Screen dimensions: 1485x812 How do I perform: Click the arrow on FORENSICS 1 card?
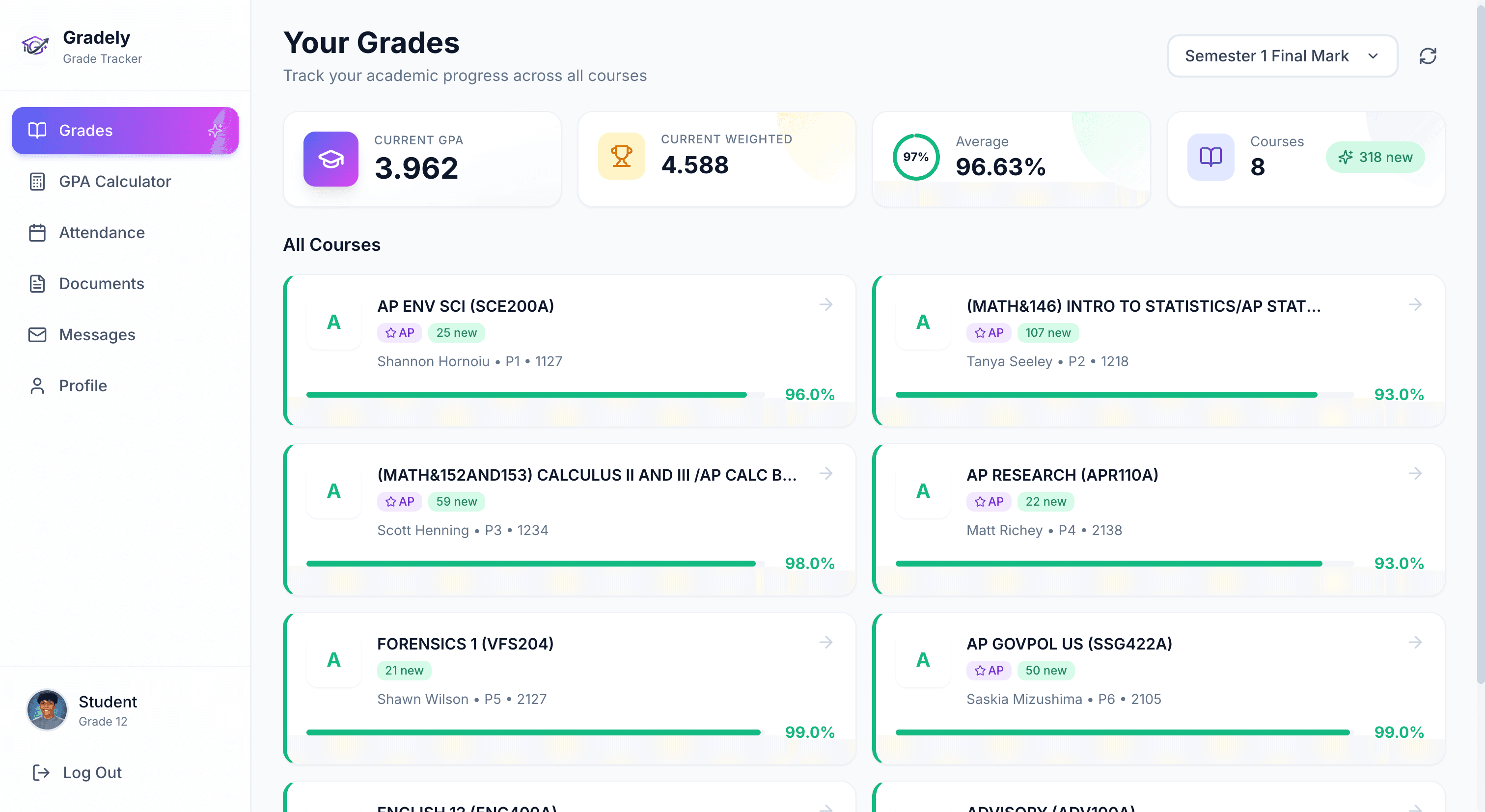tap(825, 642)
